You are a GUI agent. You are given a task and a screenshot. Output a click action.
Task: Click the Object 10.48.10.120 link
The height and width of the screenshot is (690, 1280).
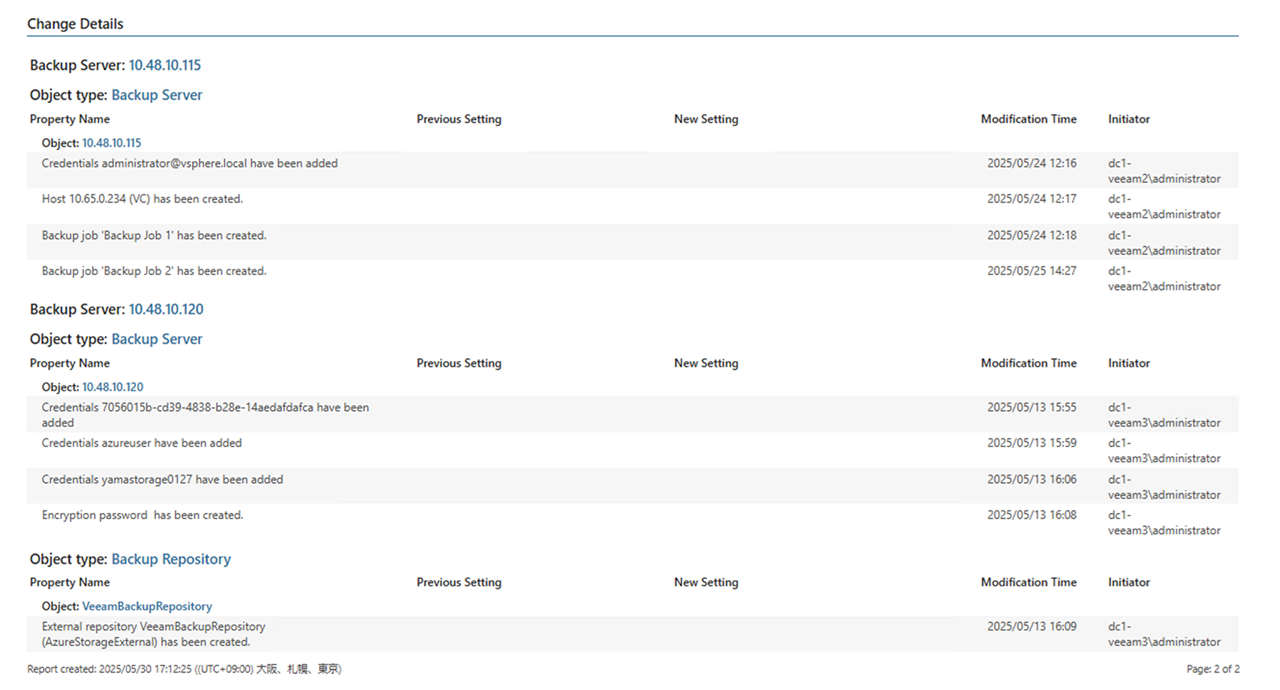click(112, 387)
